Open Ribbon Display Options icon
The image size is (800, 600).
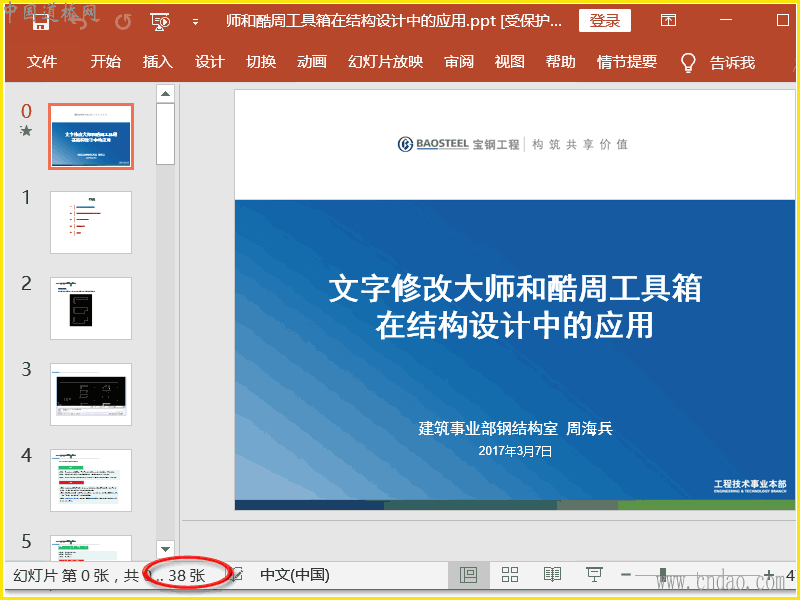point(668,20)
